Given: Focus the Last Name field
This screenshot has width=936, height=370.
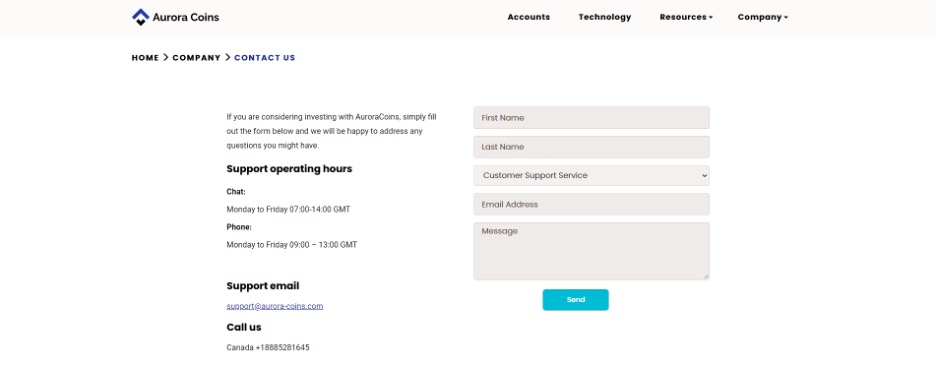Looking at the screenshot, I should 592,147.
